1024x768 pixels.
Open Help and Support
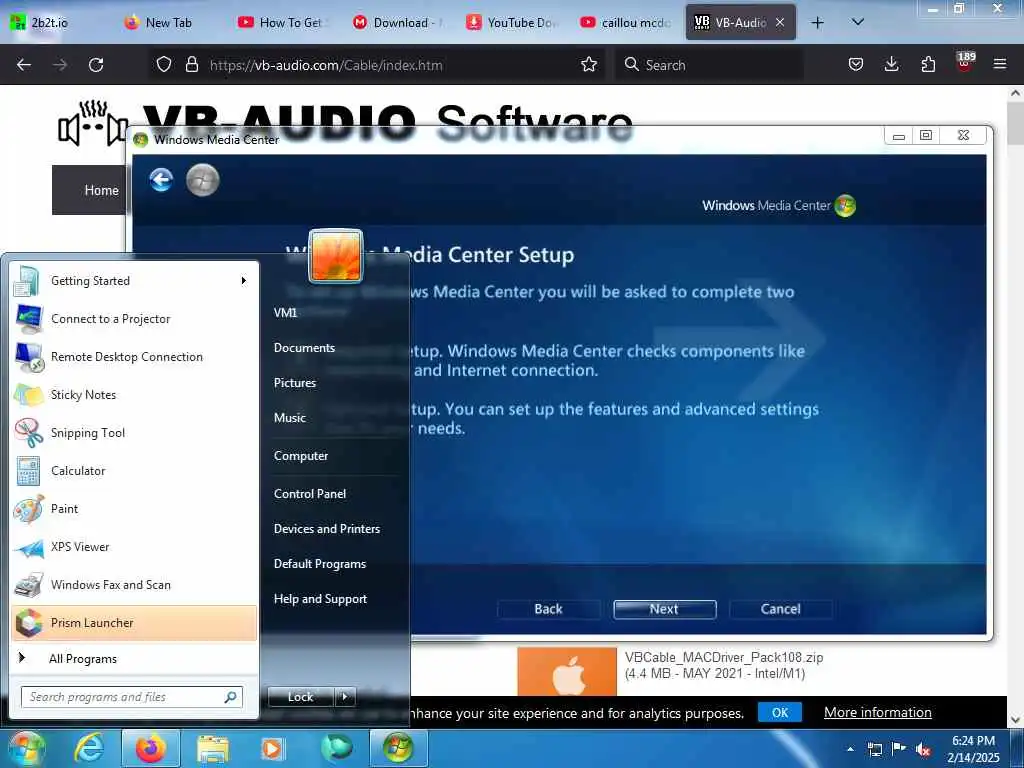[x=320, y=599]
